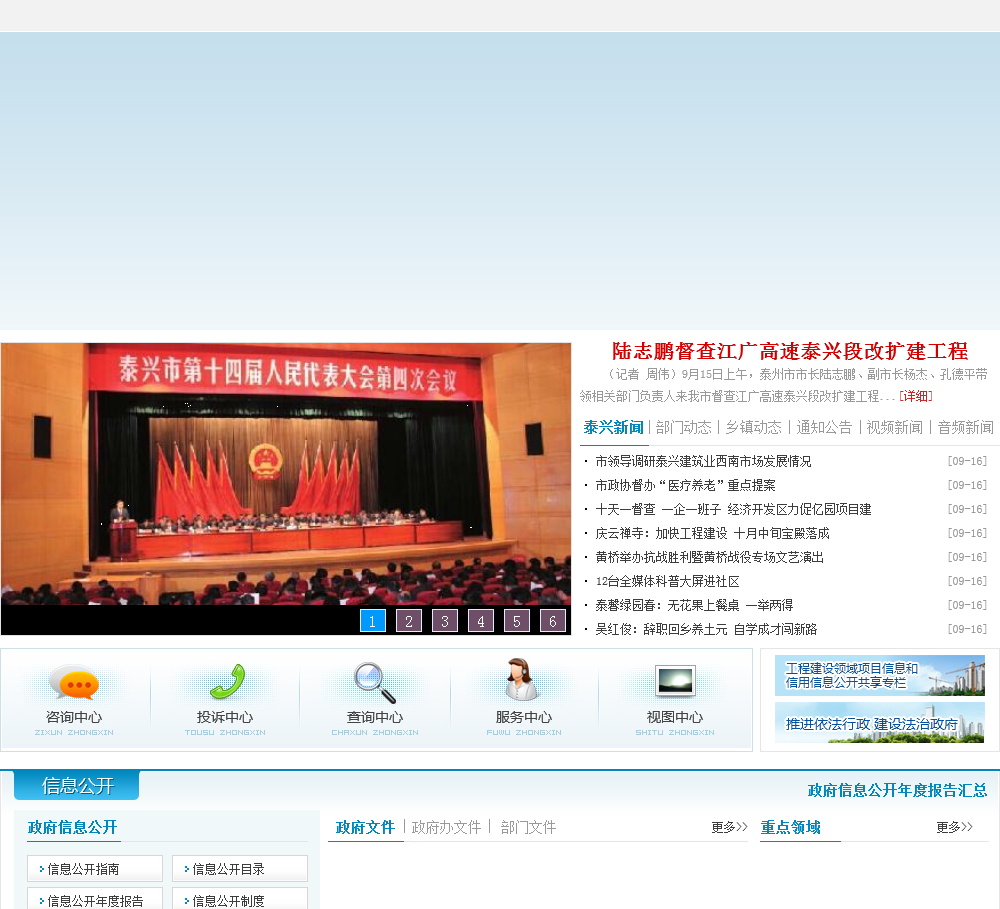Open news 黄桥举办抗战胜利暨黄桥战役专场文艺演出
This screenshot has width=1000, height=909.
[x=710, y=558]
